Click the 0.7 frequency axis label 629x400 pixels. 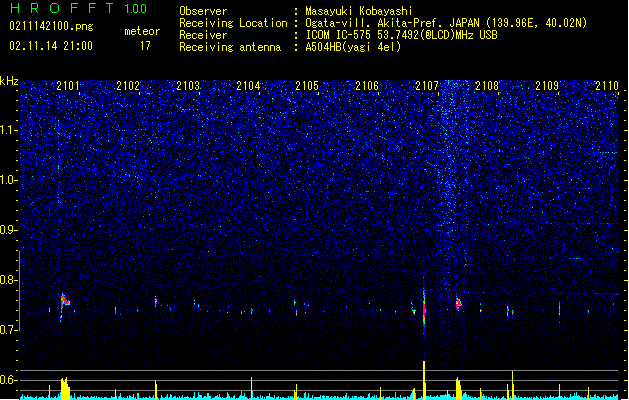point(9,330)
